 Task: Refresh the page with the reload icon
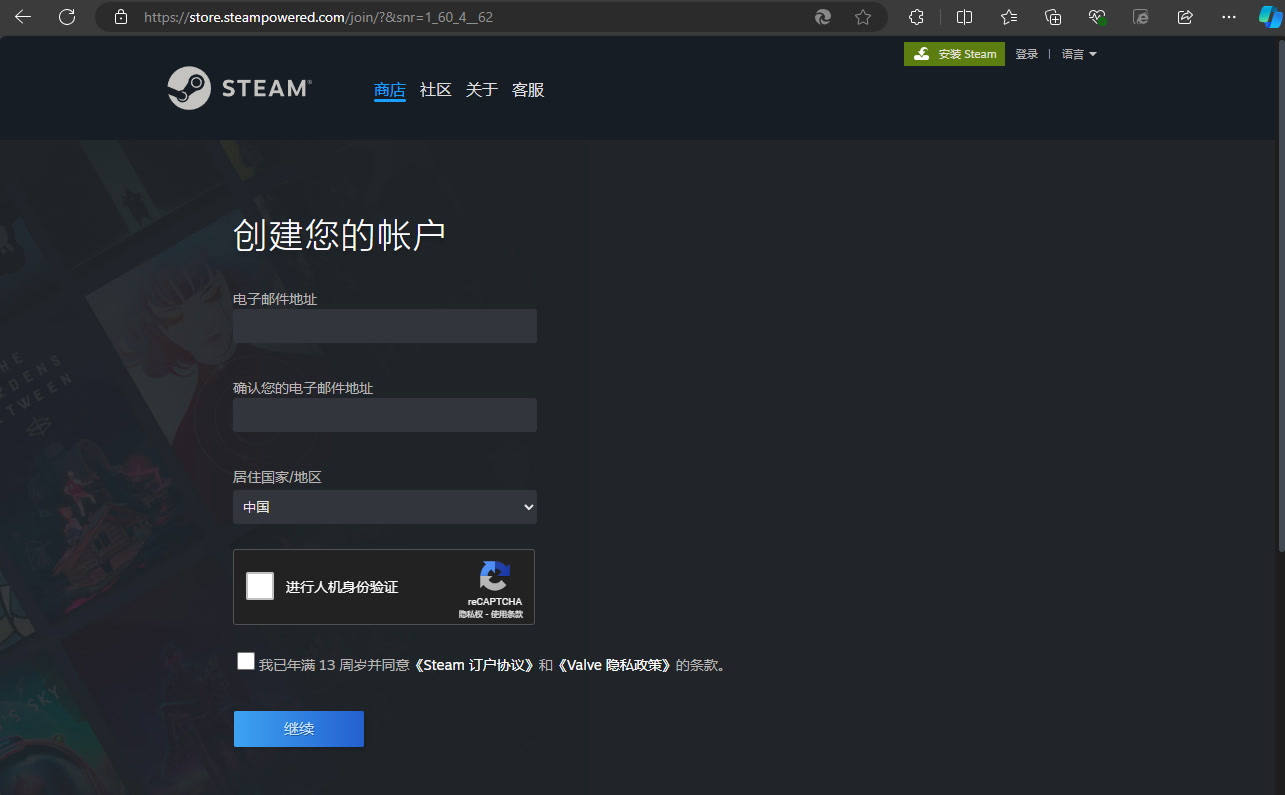67,17
